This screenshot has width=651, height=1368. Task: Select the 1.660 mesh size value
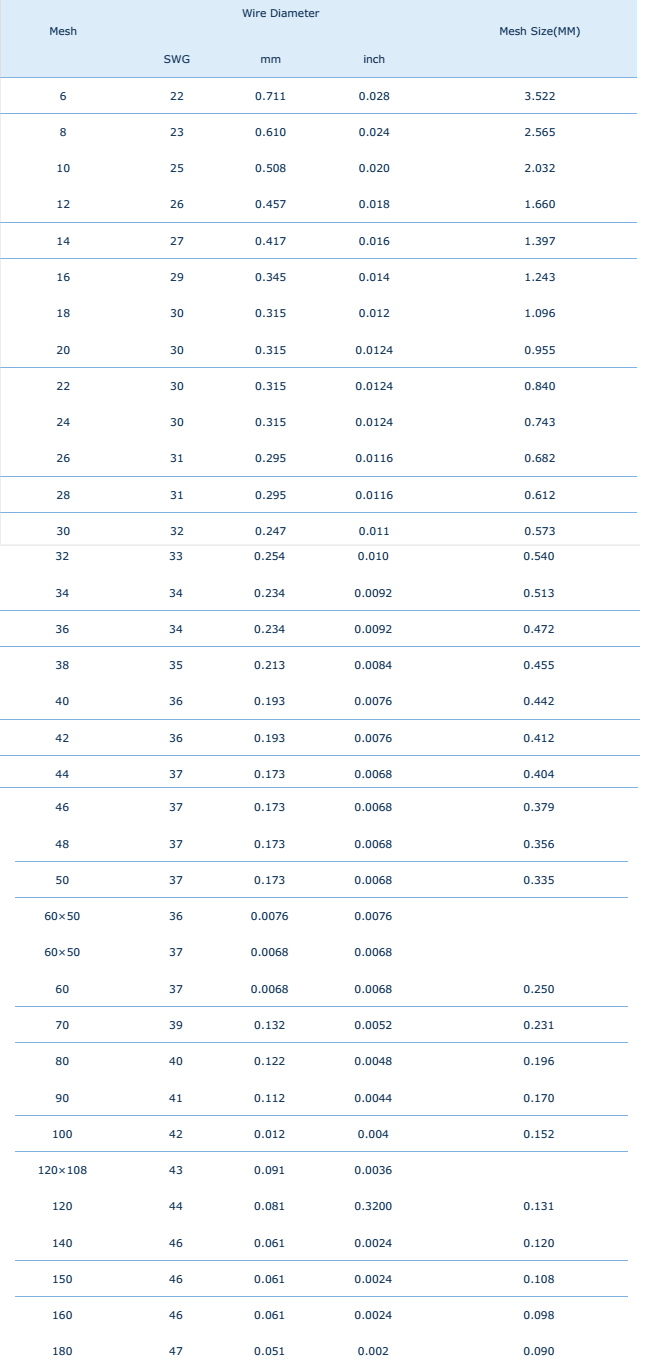point(539,205)
